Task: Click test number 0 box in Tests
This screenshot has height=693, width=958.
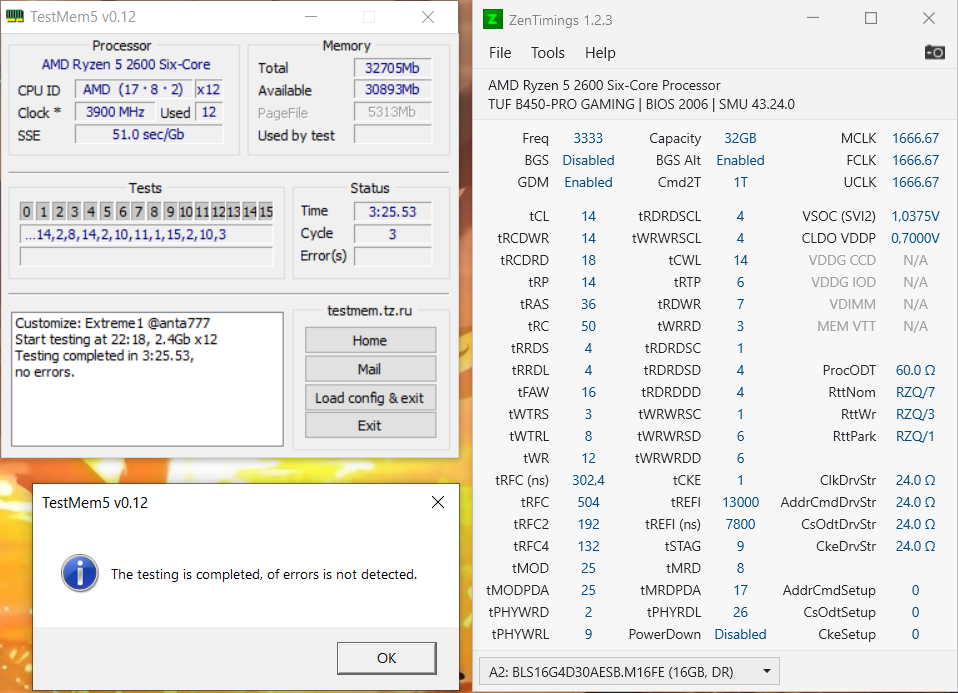Action: 26,211
